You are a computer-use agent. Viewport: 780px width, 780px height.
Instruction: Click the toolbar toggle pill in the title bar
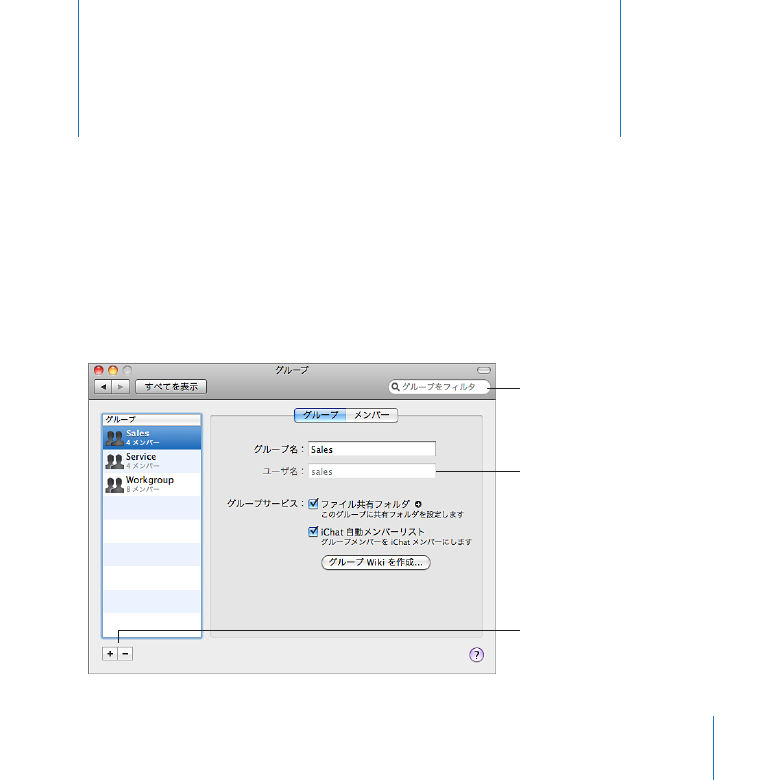point(484,370)
